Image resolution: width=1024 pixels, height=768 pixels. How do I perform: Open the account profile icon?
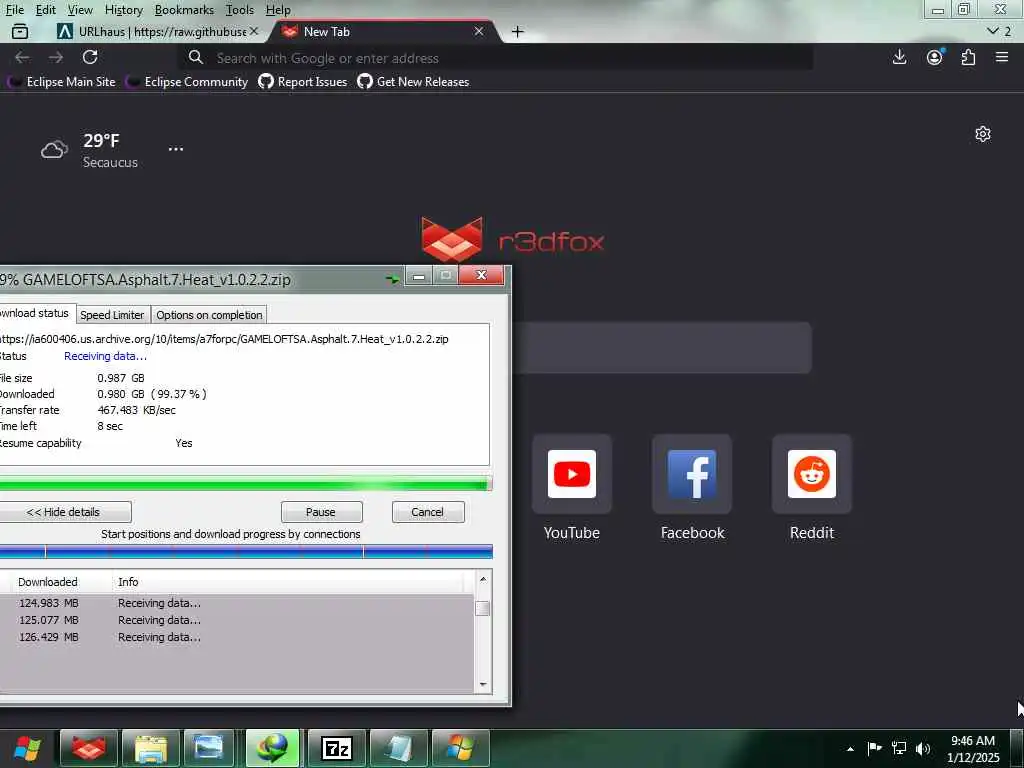point(935,57)
